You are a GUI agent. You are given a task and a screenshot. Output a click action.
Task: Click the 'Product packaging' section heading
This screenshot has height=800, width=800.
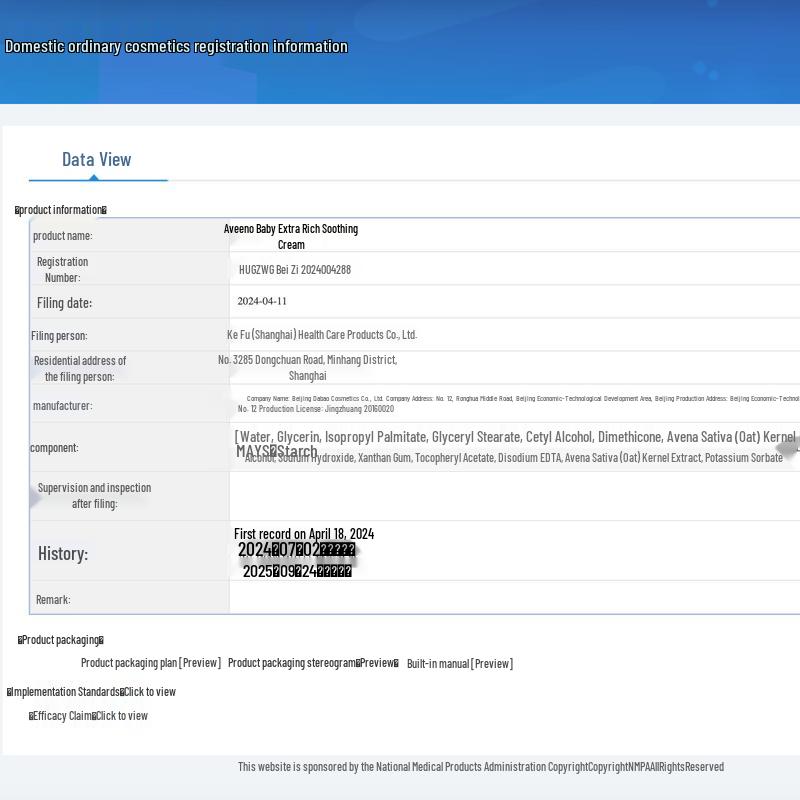61,640
